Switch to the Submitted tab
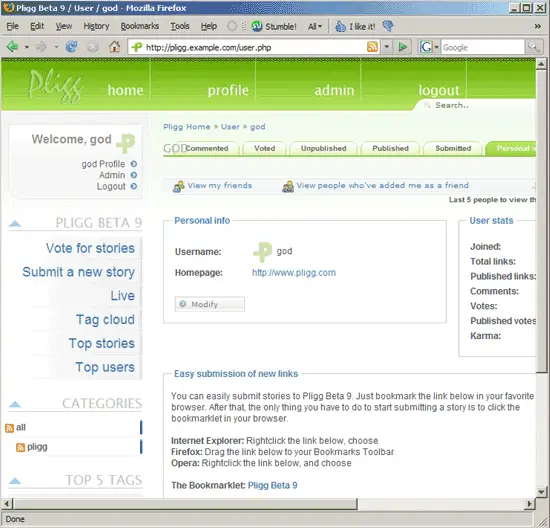Screen dimensions: 550x528 click(453, 148)
